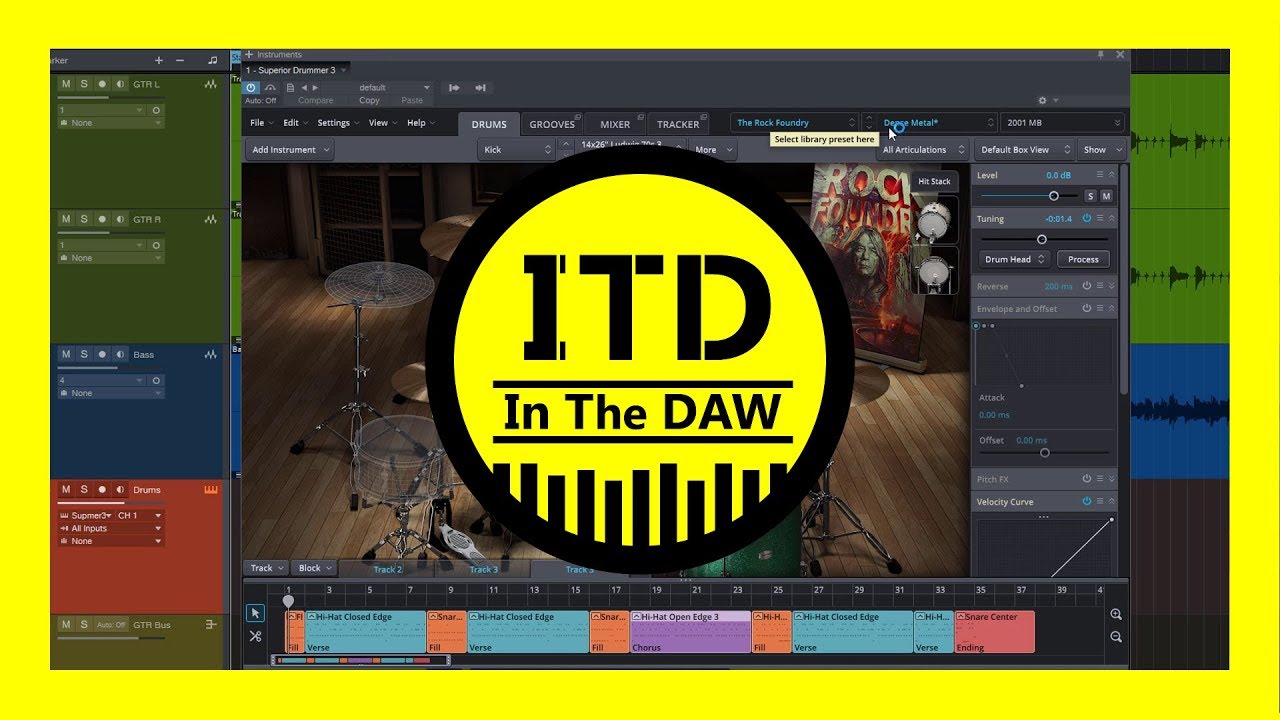The image size is (1280, 720).
Task: Toggle the Velocity Curve power button
Action: [x=1087, y=502]
